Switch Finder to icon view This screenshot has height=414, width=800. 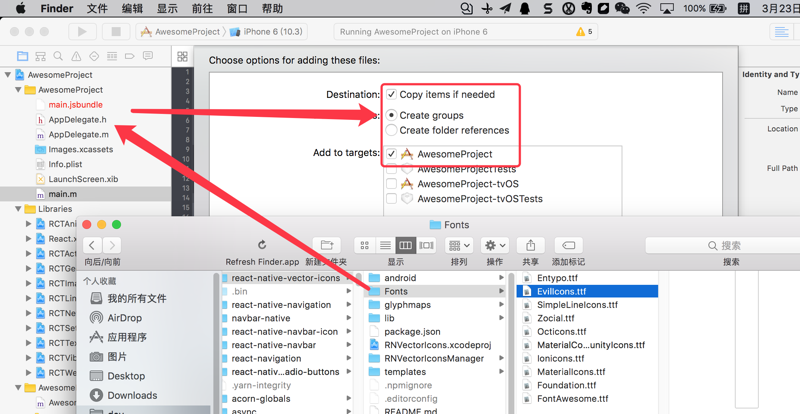point(364,246)
